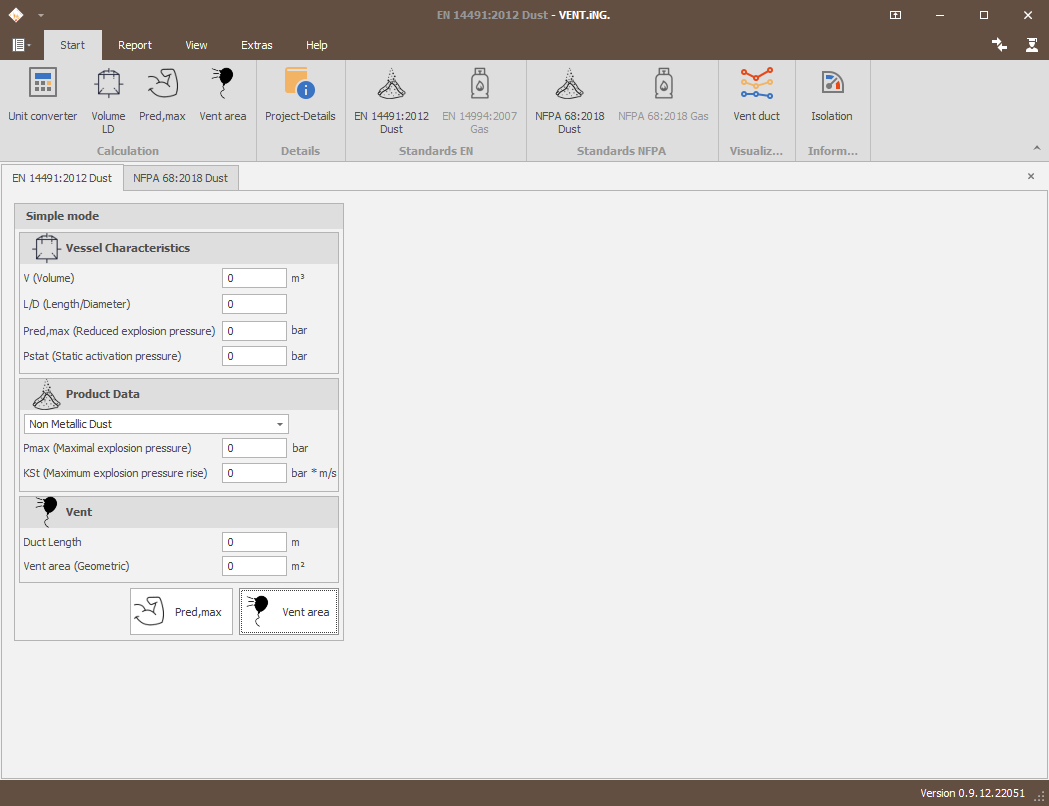The image size is (1049, 806).
Task: Close the current document tab panel
Action: point(1031,177)
